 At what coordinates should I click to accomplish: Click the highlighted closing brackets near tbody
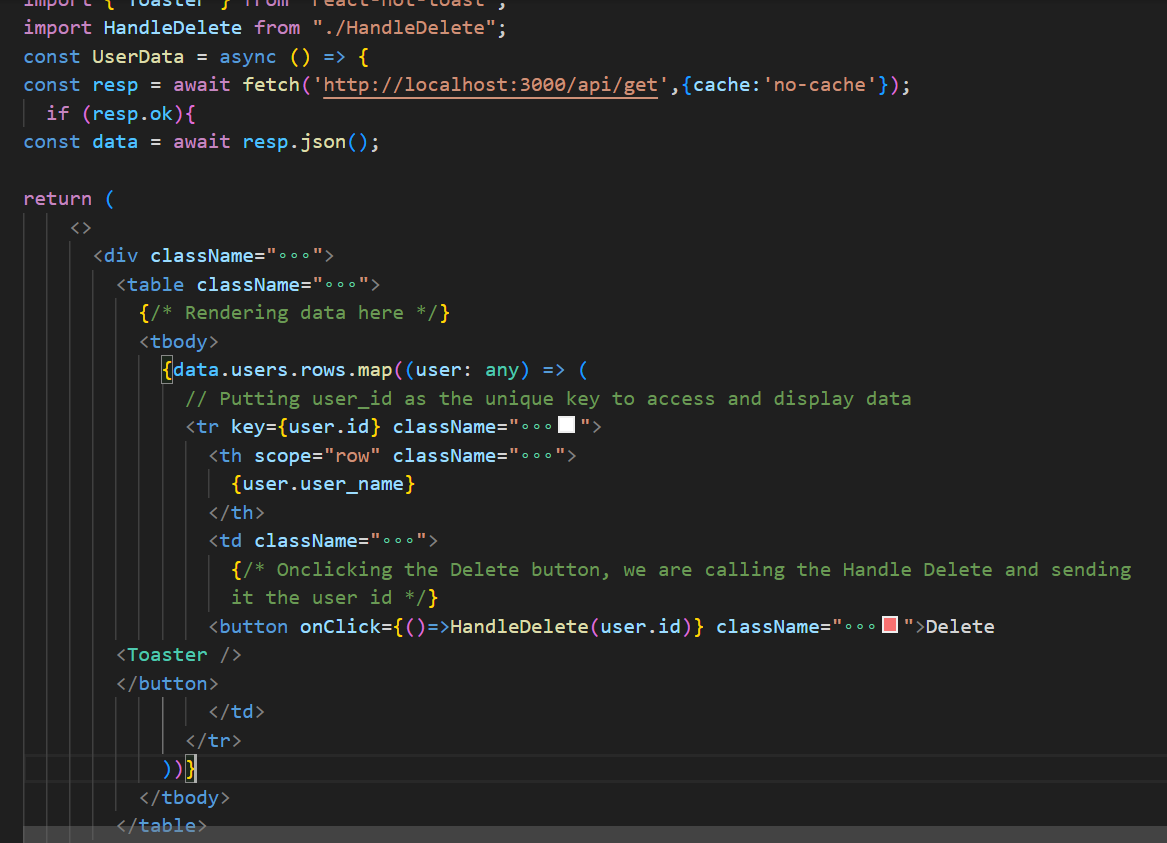[180, 768]
